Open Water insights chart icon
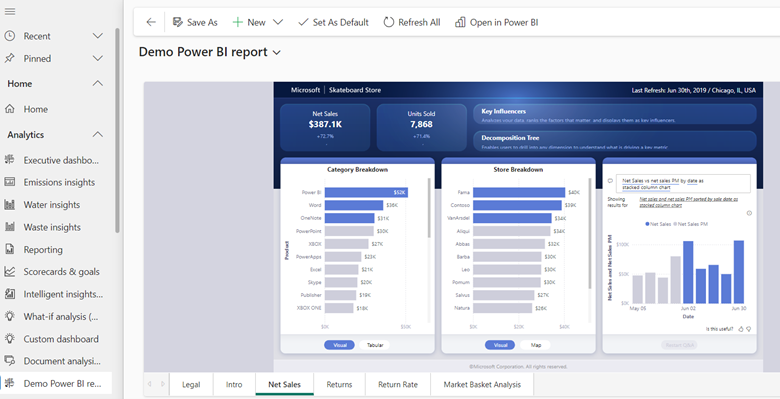 (x=9, y=204)
